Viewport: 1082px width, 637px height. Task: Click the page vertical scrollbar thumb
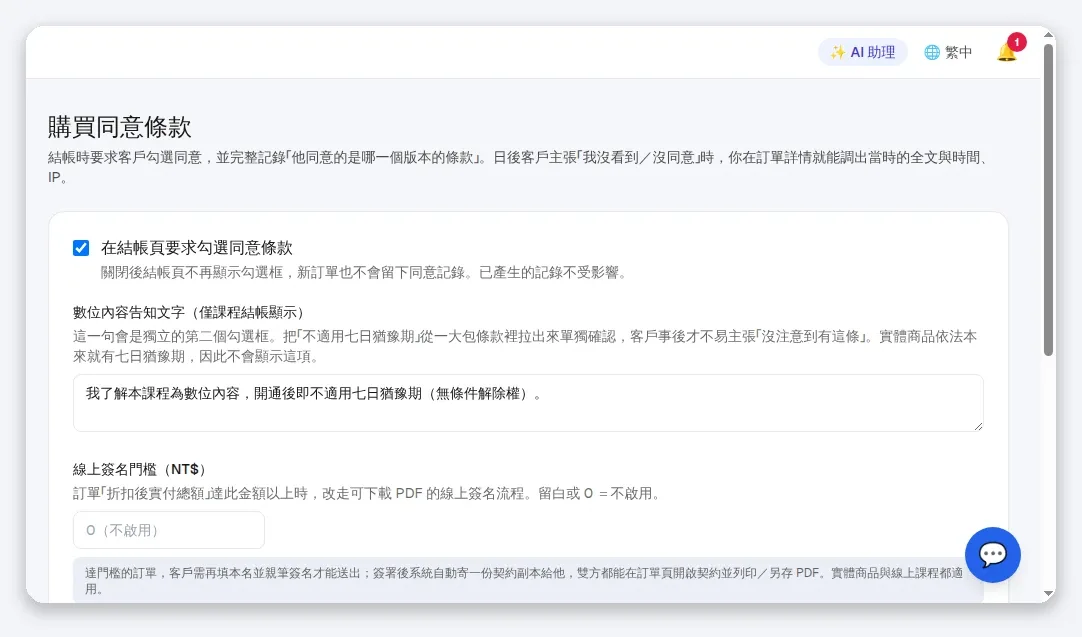pos(1049,200)
